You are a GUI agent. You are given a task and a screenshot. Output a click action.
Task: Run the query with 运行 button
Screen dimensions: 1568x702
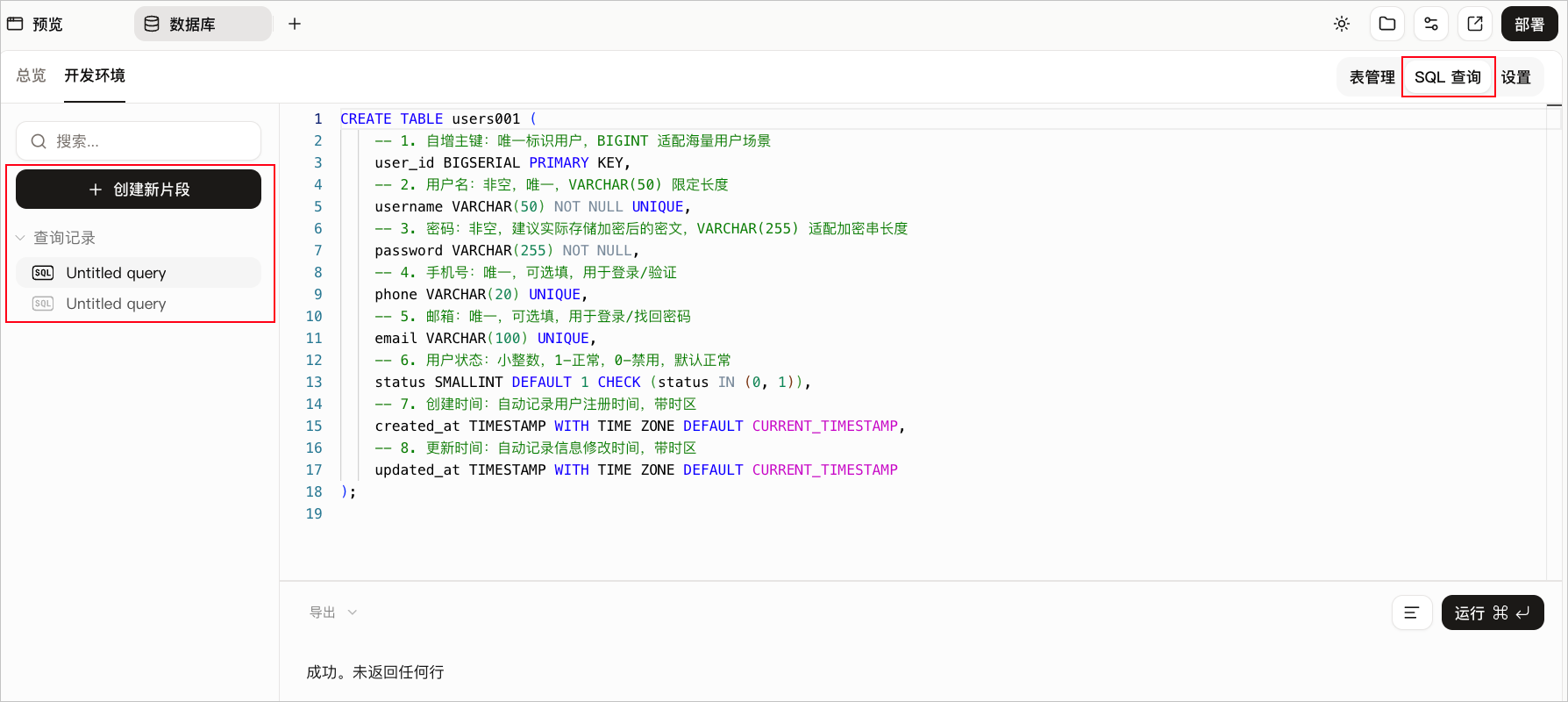1493,612
